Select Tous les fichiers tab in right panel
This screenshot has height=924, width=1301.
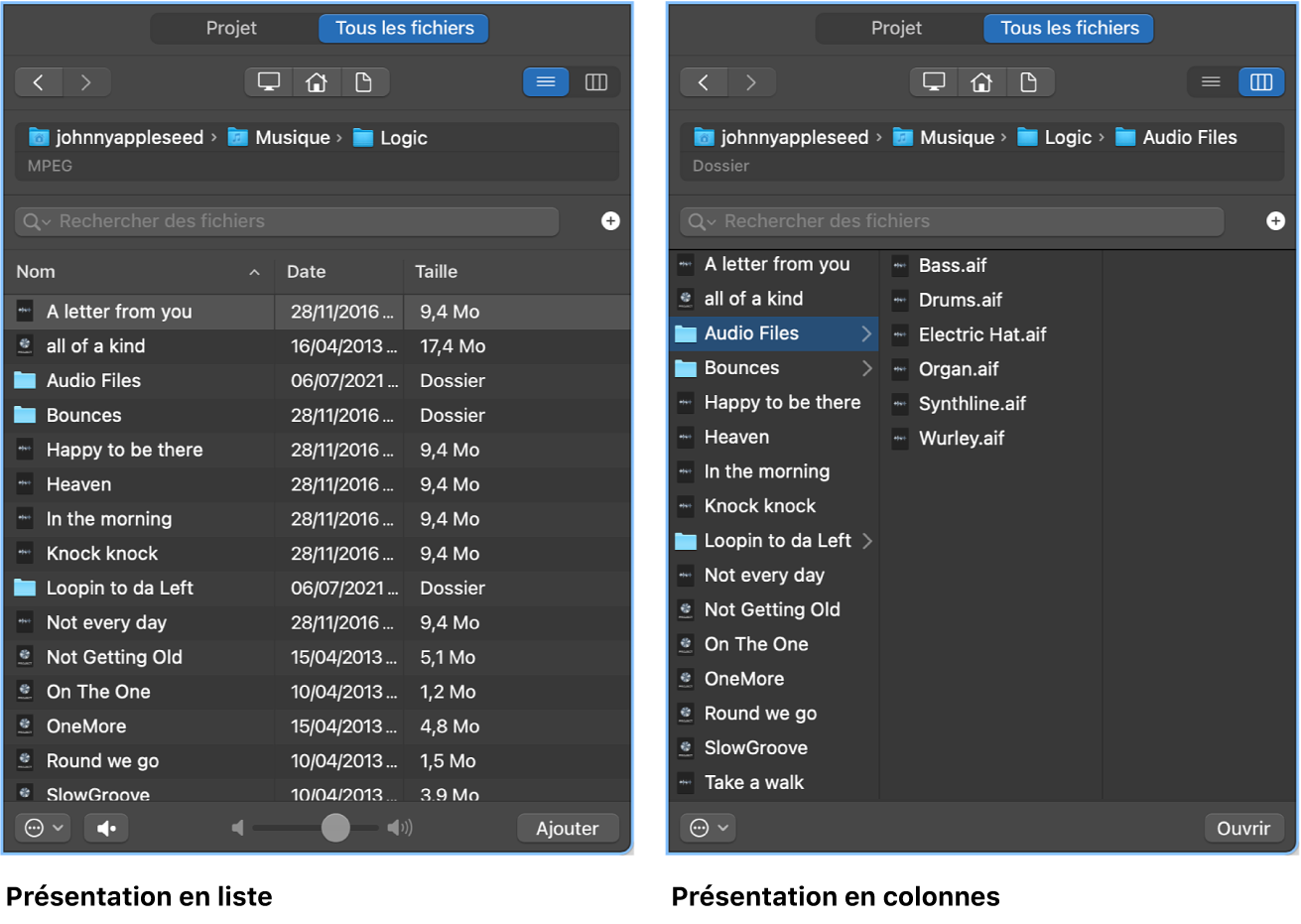(1069, 29)
